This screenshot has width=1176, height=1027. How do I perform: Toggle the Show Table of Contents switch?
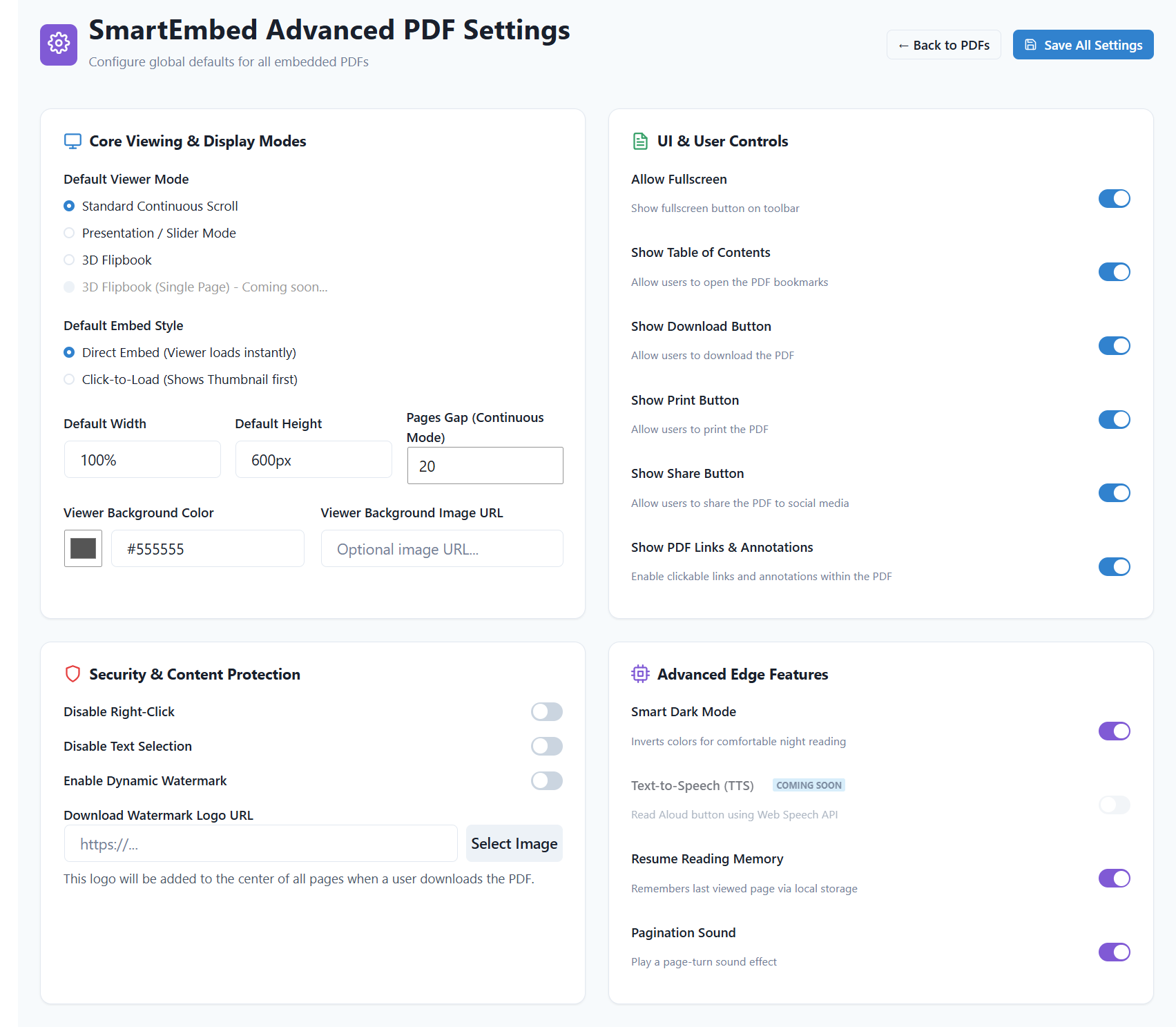coord(1115,272)
